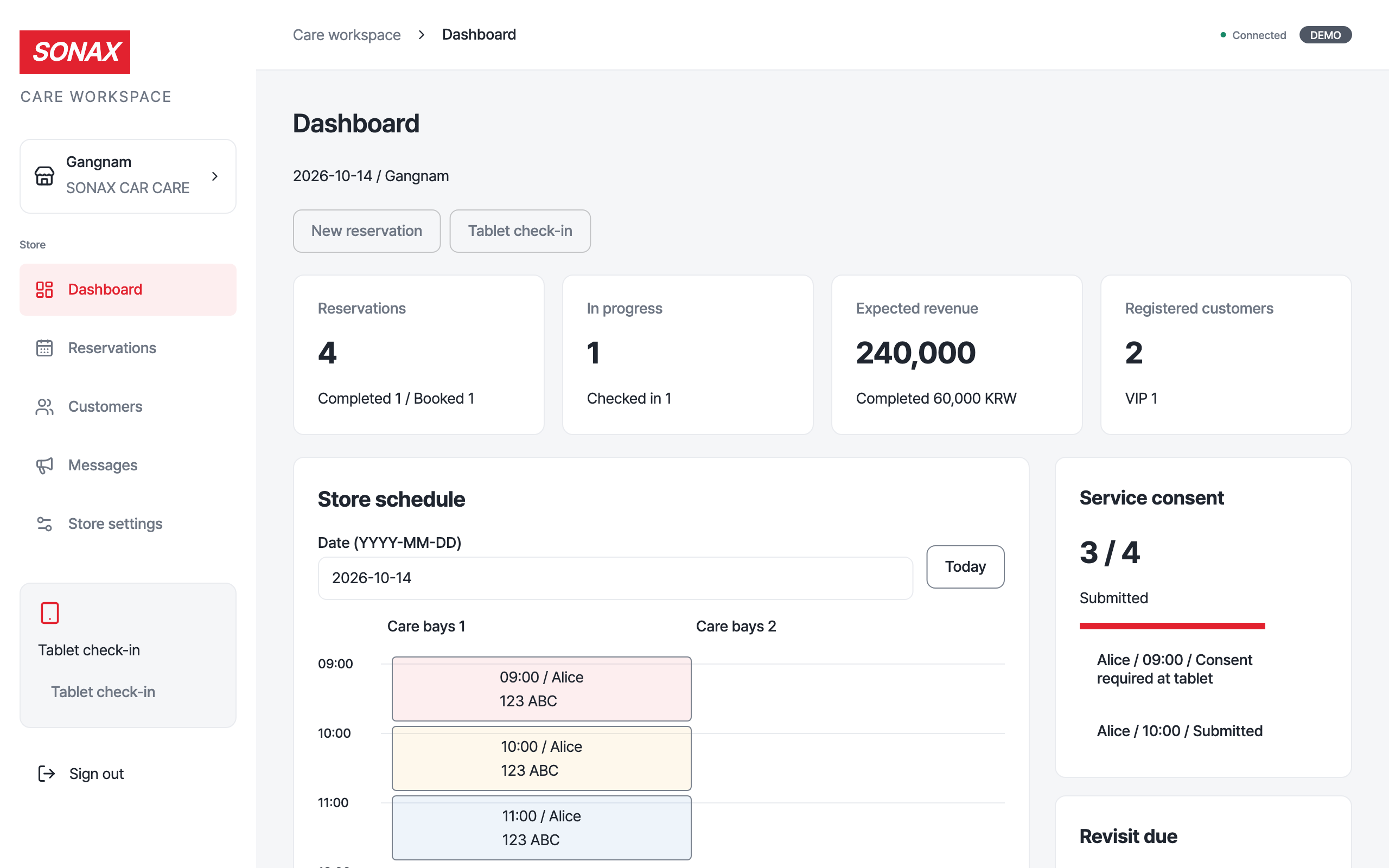Expand the Gangnam store selector chevron
The height and width of the screenshot is (868, 1389).
click(215, 176)
